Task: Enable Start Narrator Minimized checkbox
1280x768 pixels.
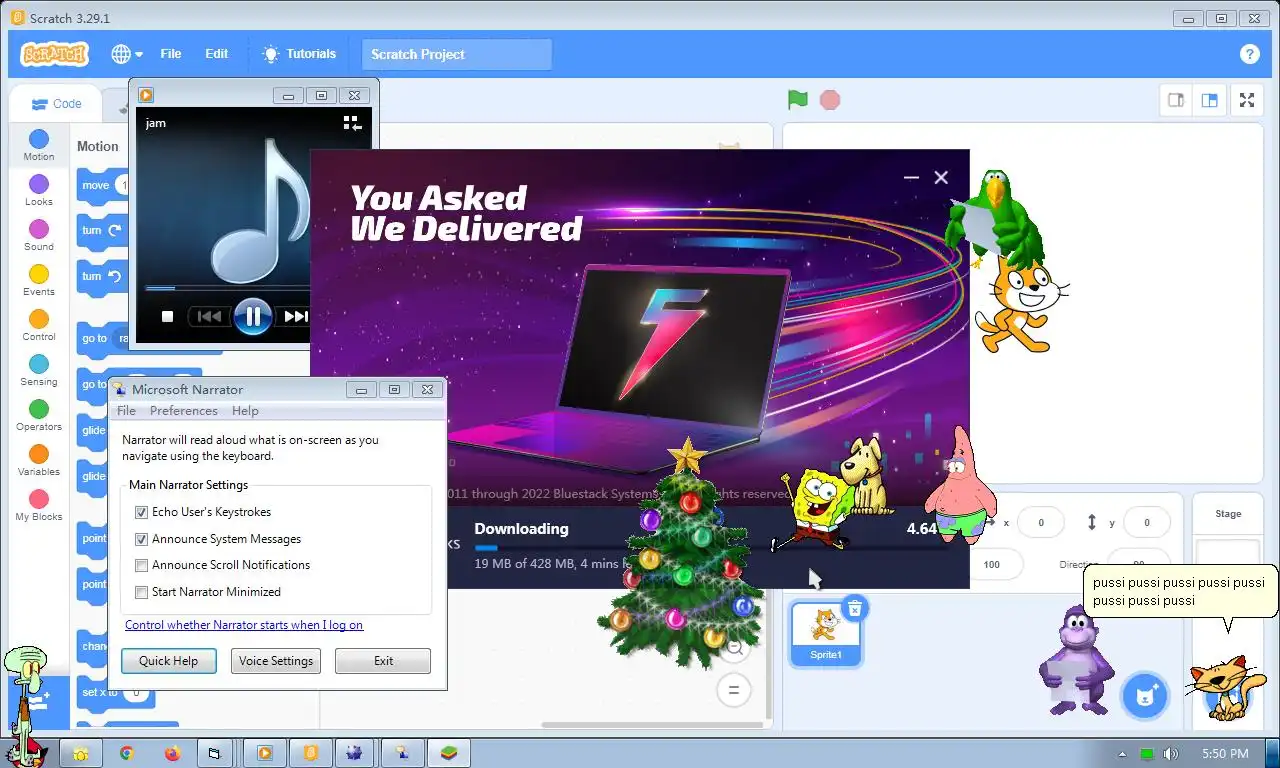Action: (141, 592)
